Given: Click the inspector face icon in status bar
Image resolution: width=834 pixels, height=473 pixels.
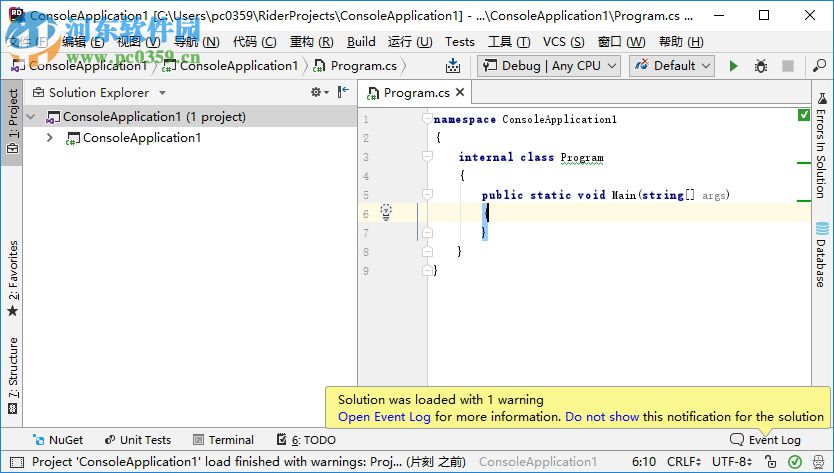Looking at the screenshot, I should click(x=819, y=462).
